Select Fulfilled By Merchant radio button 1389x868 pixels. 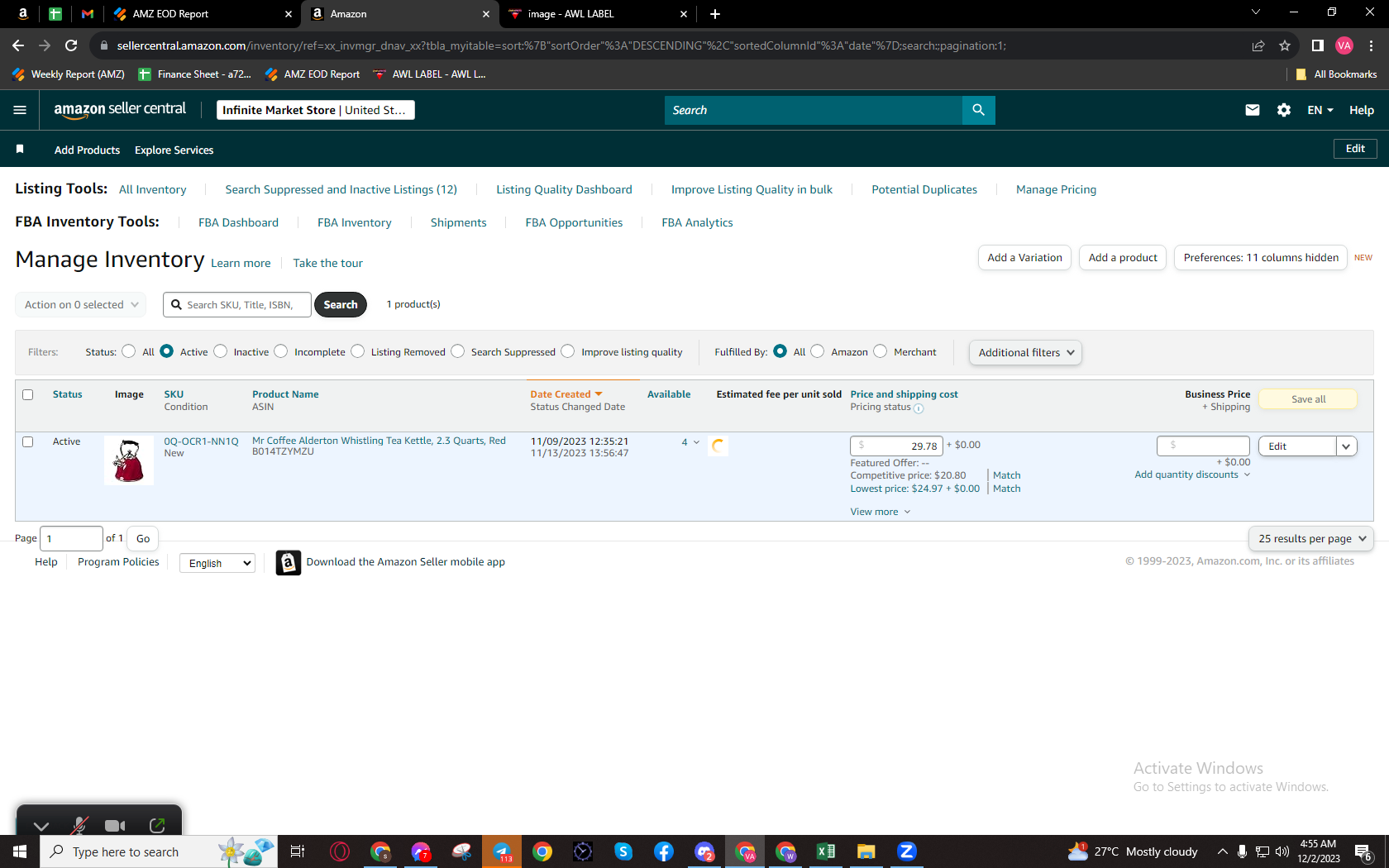[881, 351]
